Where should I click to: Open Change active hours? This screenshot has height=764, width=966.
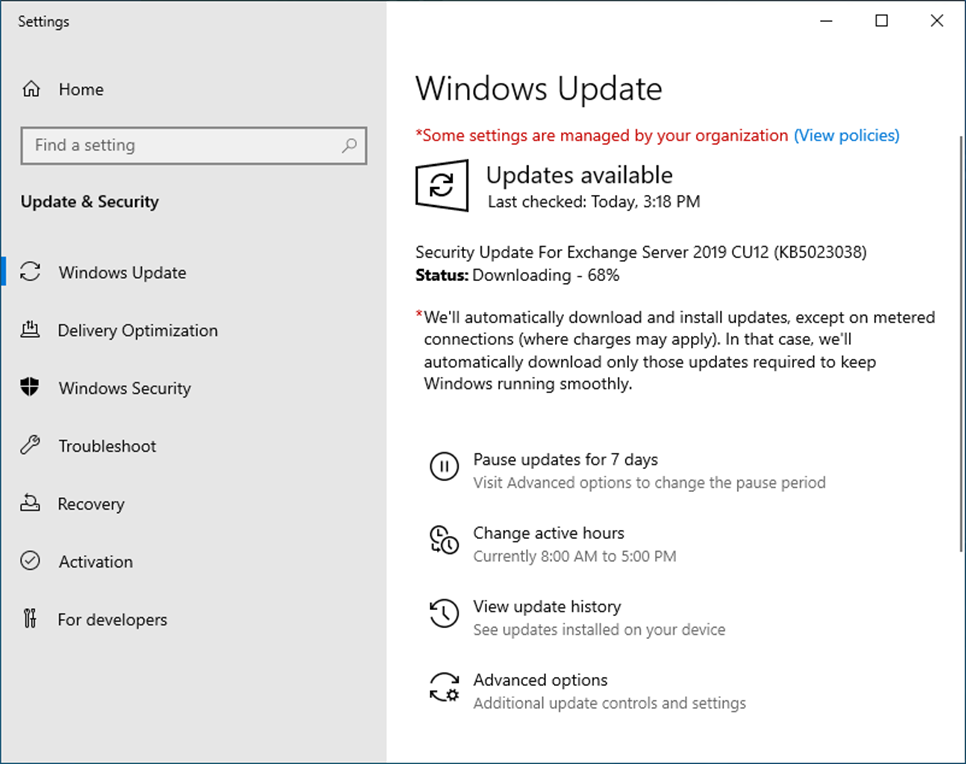(548, 533)
